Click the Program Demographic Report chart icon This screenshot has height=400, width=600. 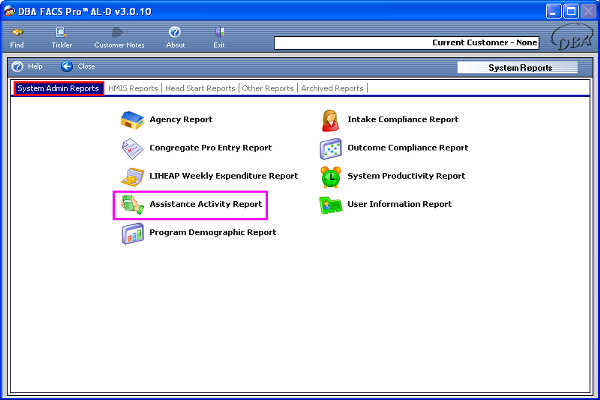point(132,233)
